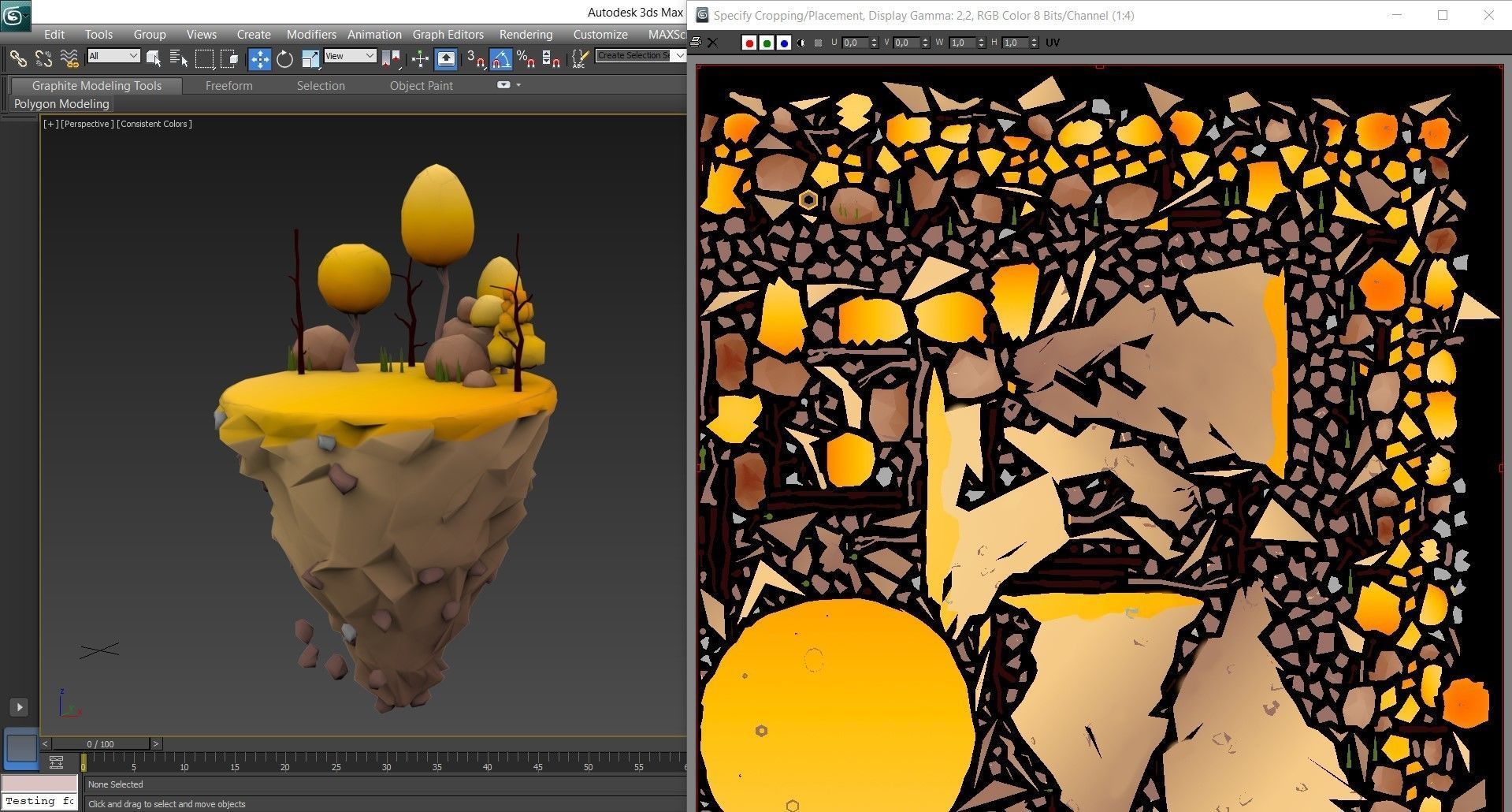Click the UV mode toggle button
This screenshot has width=1512, height=812.
pyautogui.click(x=1053, y=43)
